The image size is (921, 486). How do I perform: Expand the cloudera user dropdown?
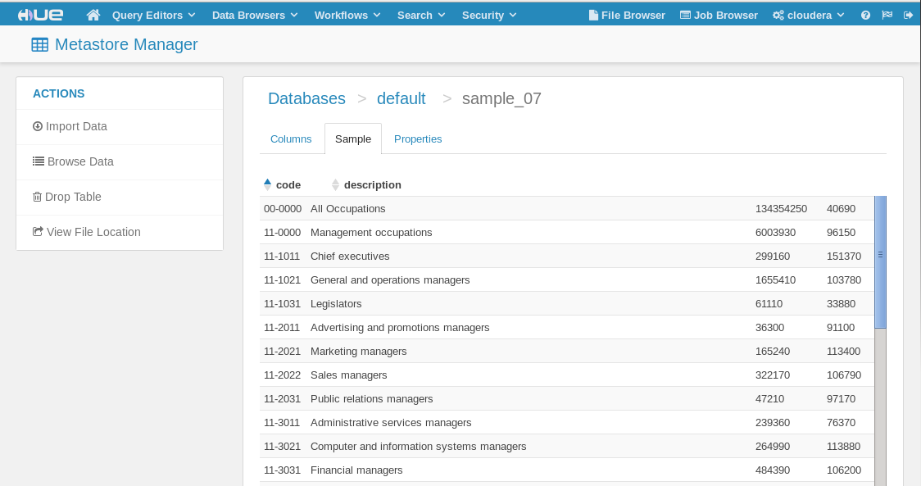[809, 15]
